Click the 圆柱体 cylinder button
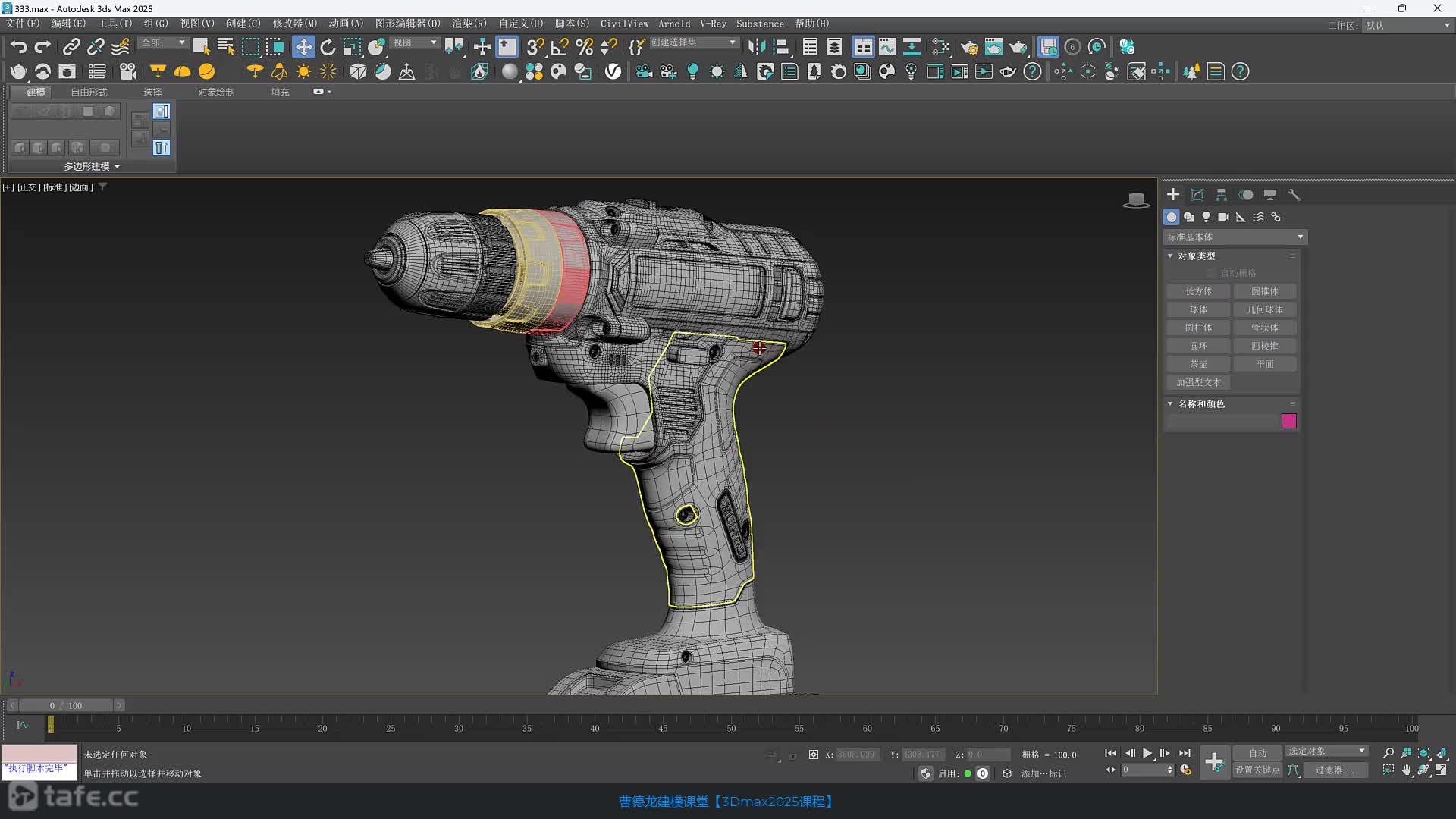This screenshot has width=1456, height=819. [1198, 328]
